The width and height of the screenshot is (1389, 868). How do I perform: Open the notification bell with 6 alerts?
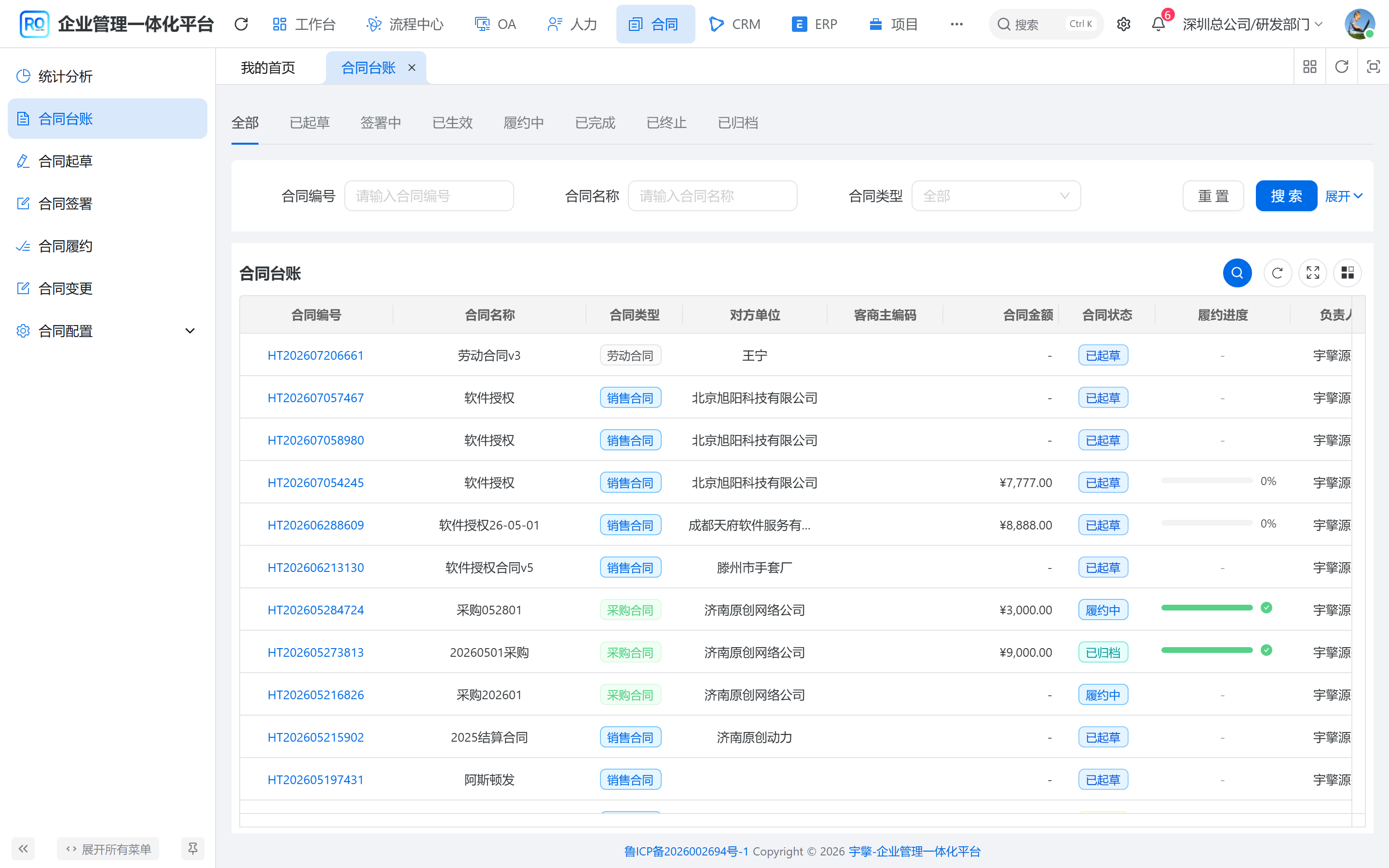(x=1158, y=24)
